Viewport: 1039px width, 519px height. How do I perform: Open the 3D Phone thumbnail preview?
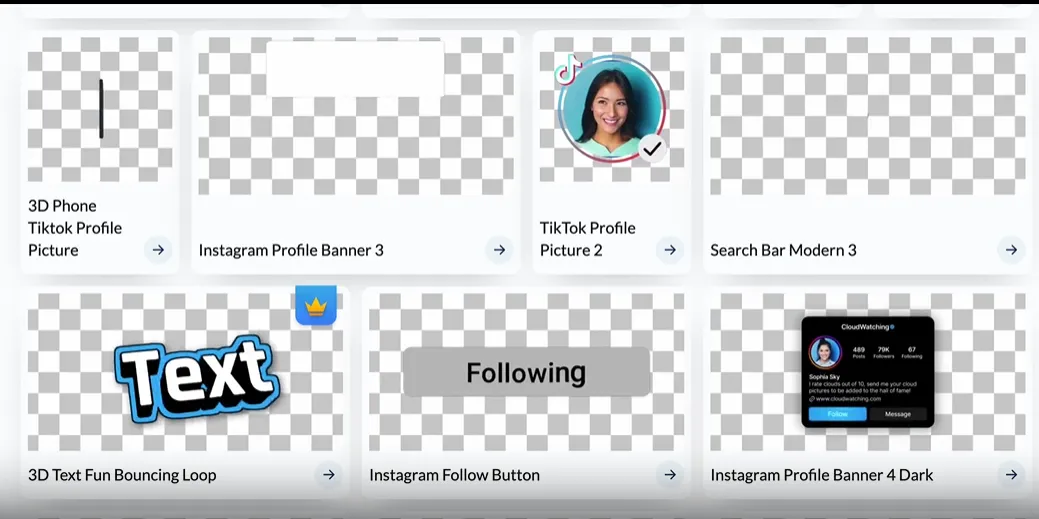(x=100, y=109)
